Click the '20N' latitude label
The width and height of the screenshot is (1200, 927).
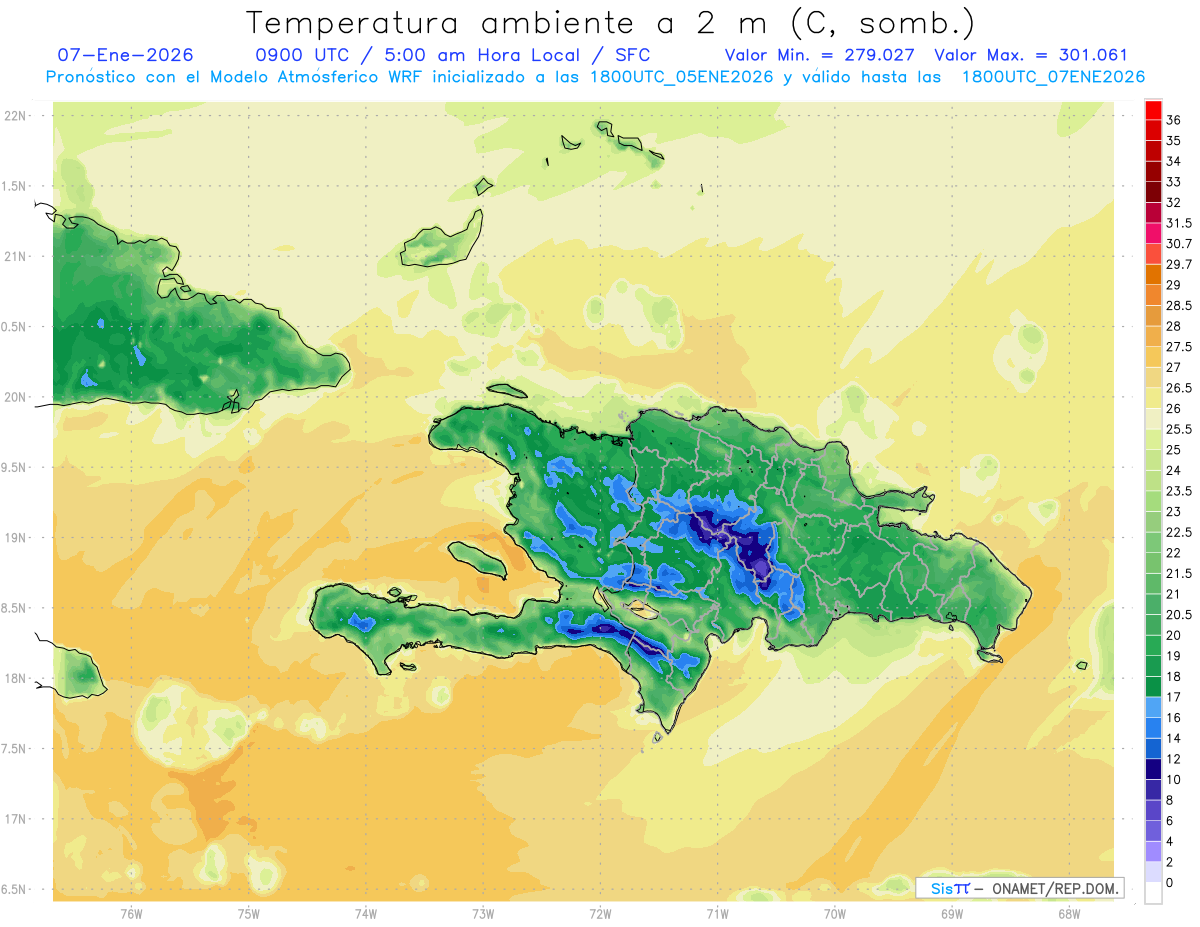pyautogui.click(x=15, y=397)
